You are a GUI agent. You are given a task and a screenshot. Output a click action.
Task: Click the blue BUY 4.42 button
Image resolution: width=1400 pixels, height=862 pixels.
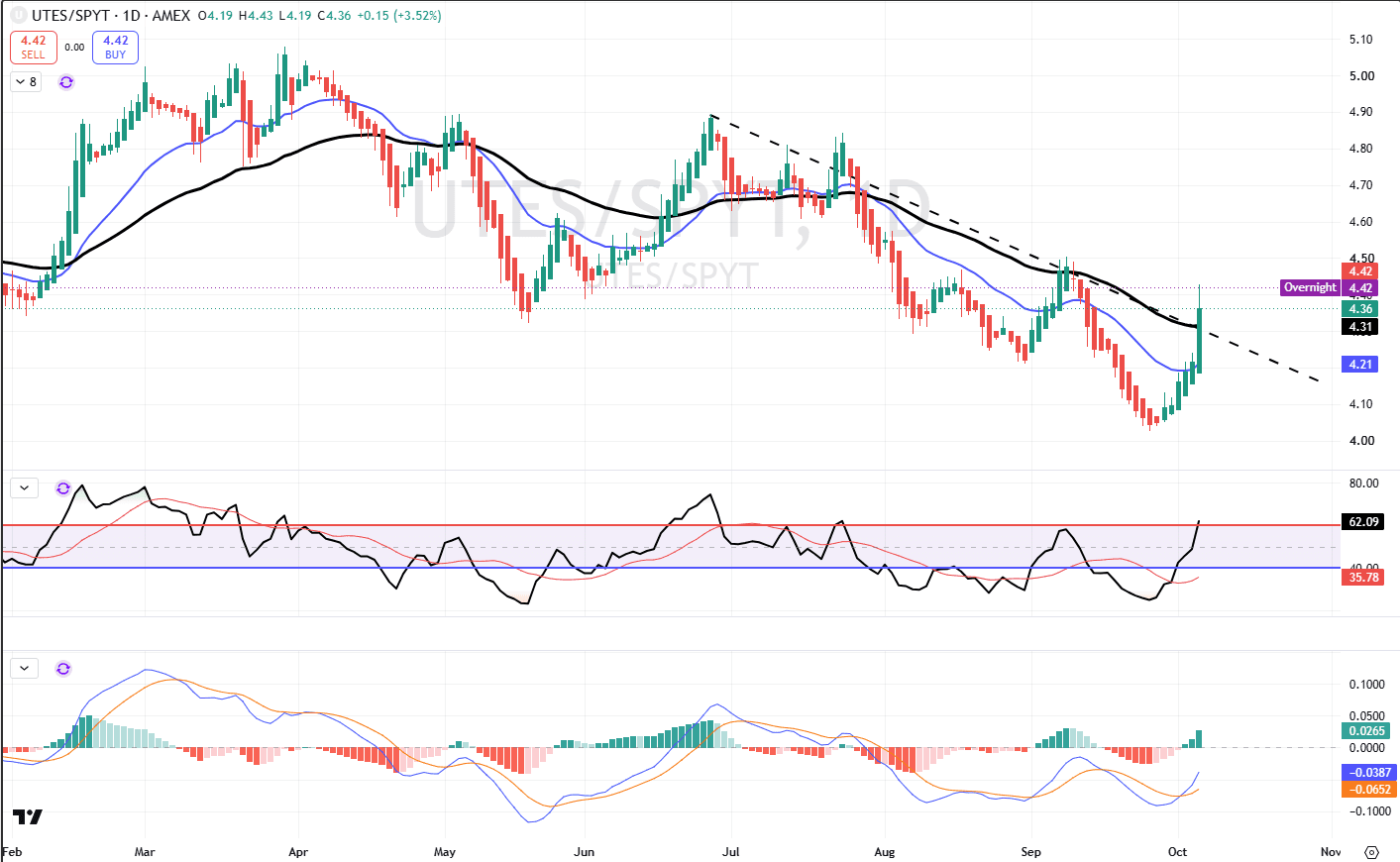116,48
